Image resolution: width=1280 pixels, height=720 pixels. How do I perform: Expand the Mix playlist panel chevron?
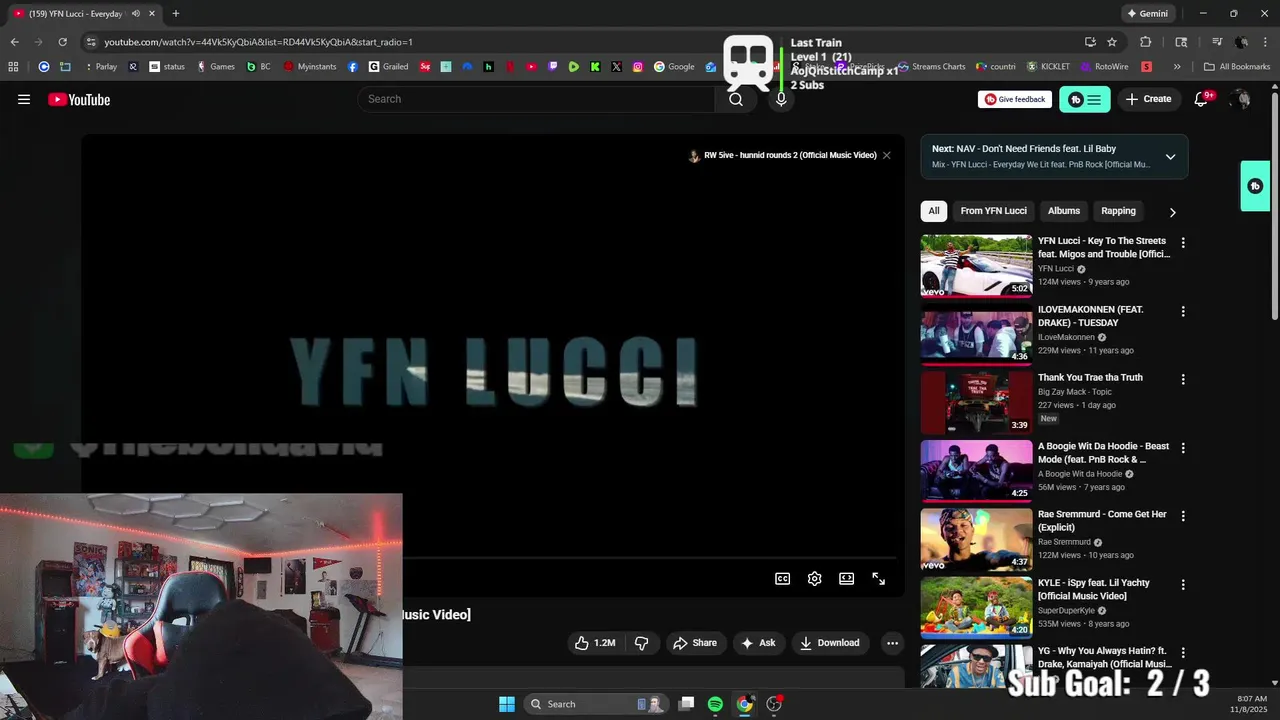coord(1170,157)
